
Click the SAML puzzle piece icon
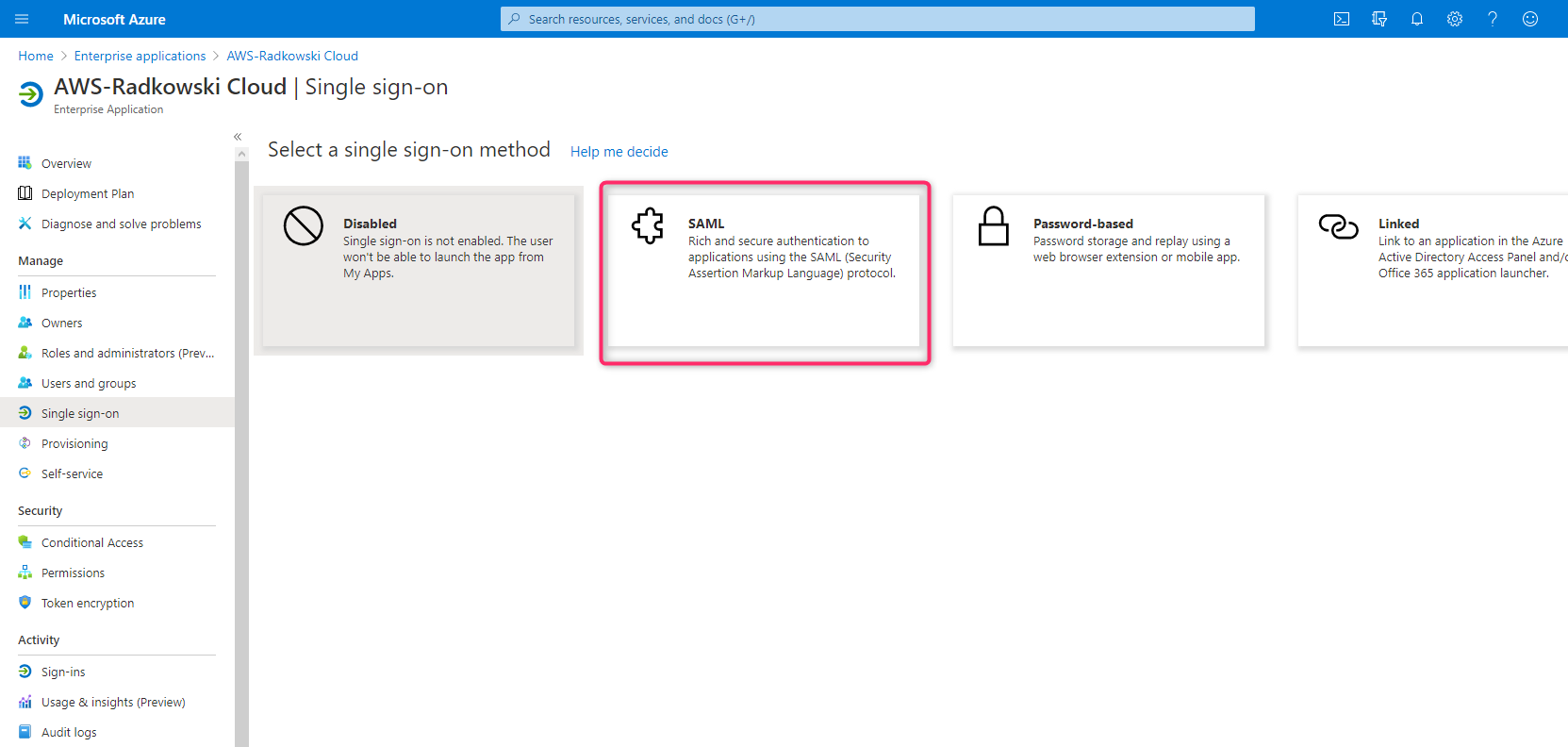(649, 226)
